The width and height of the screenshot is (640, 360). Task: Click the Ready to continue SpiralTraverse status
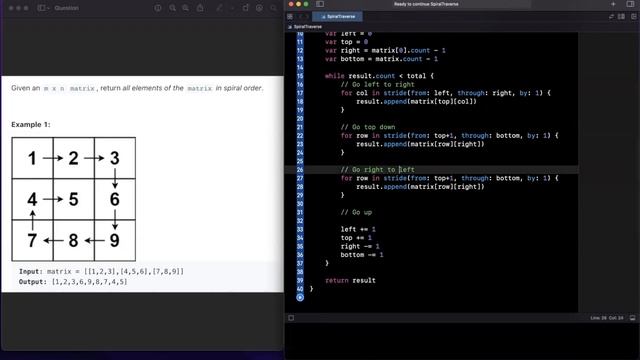(426, 4)
